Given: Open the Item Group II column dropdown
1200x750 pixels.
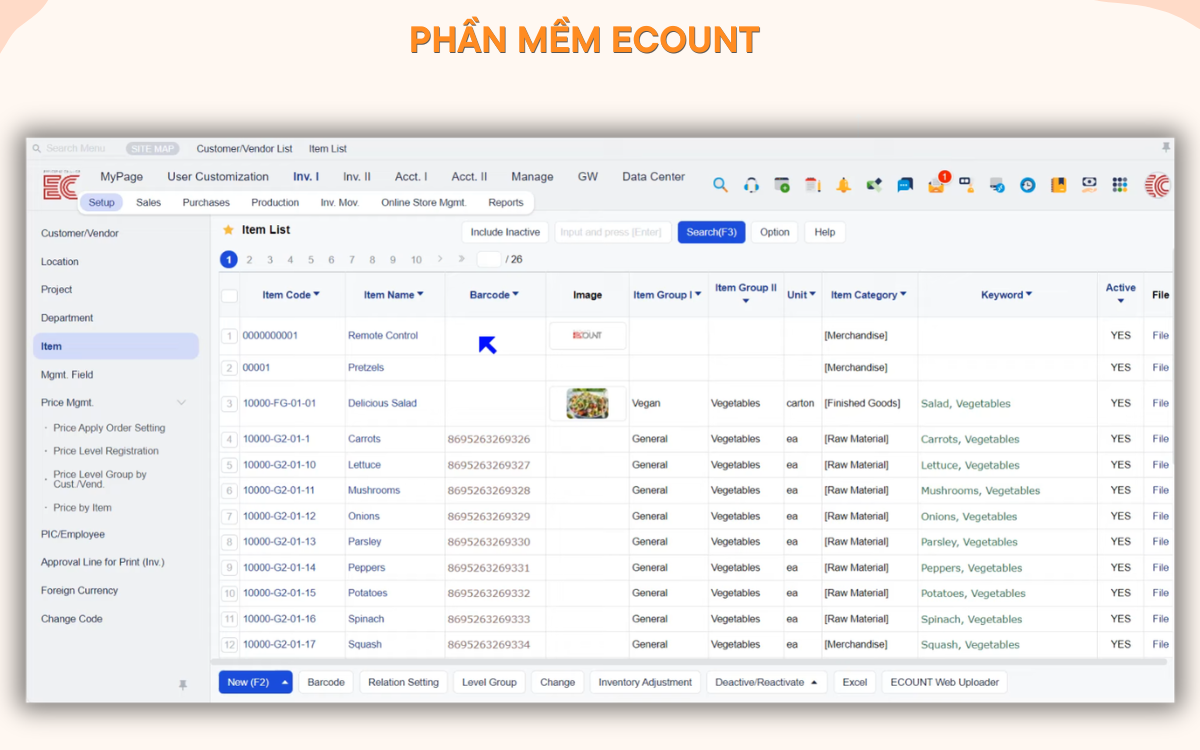Looking at the screenshot, I should pos(746,301).
